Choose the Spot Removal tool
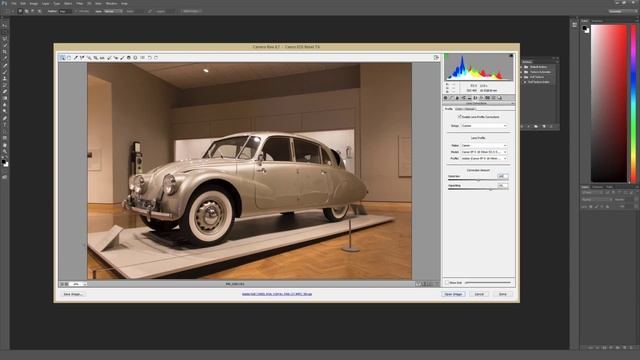640x360 pixels. [x=109, y=58]
